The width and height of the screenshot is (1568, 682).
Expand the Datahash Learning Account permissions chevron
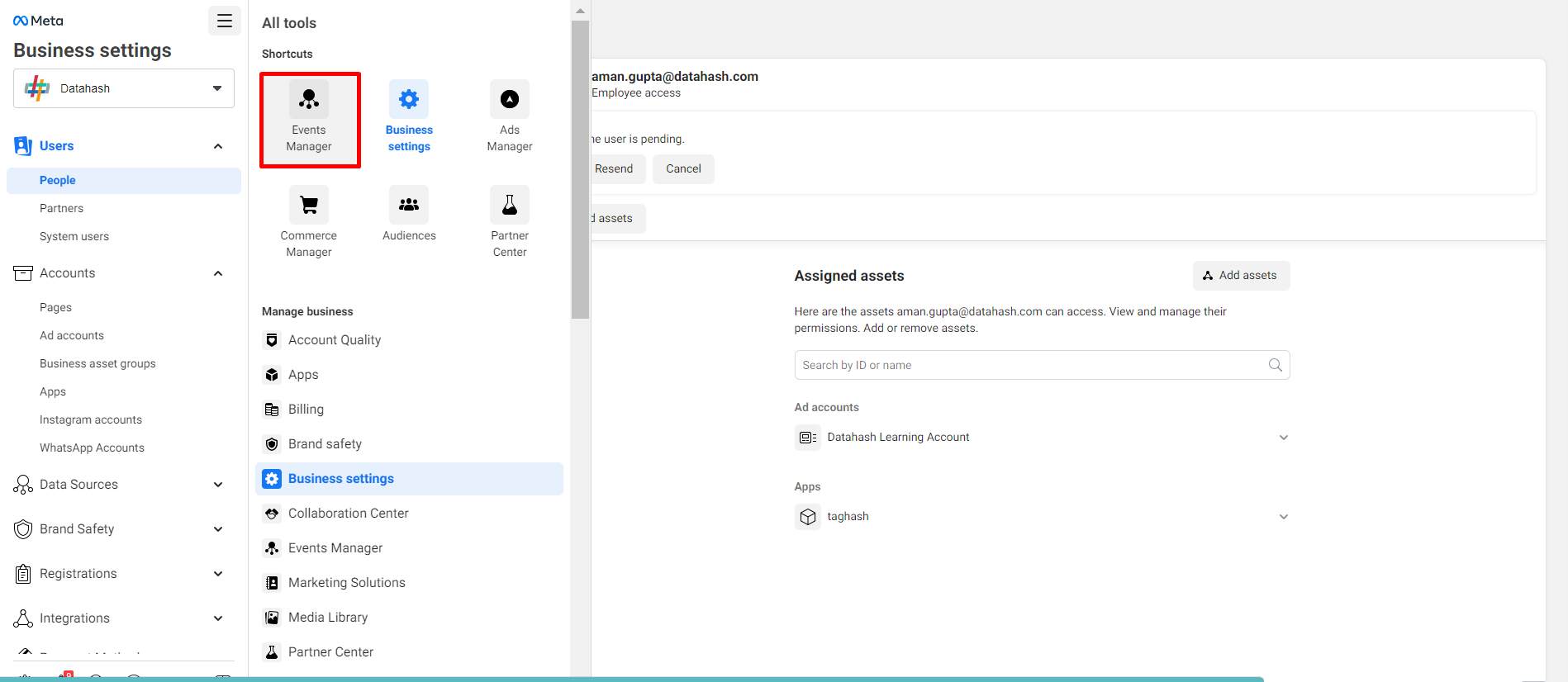tap(1284, 438)
